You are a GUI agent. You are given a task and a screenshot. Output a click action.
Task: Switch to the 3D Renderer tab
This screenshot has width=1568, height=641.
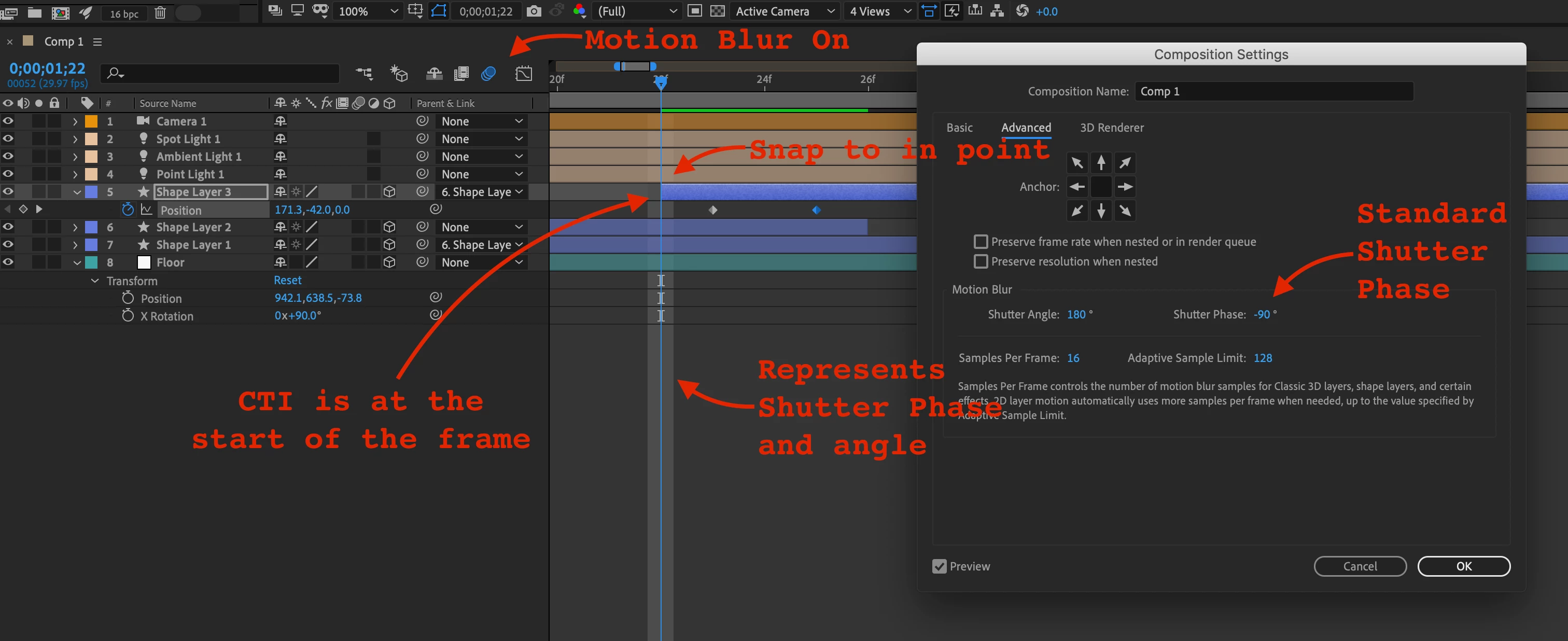tap(1112, 127)
